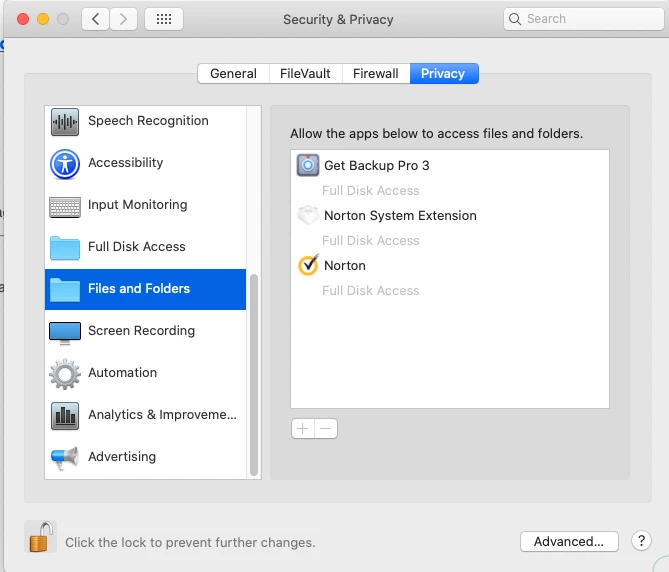669x572 pixels.
Task: Click into the Search field
Action: [x=583, y=19]
